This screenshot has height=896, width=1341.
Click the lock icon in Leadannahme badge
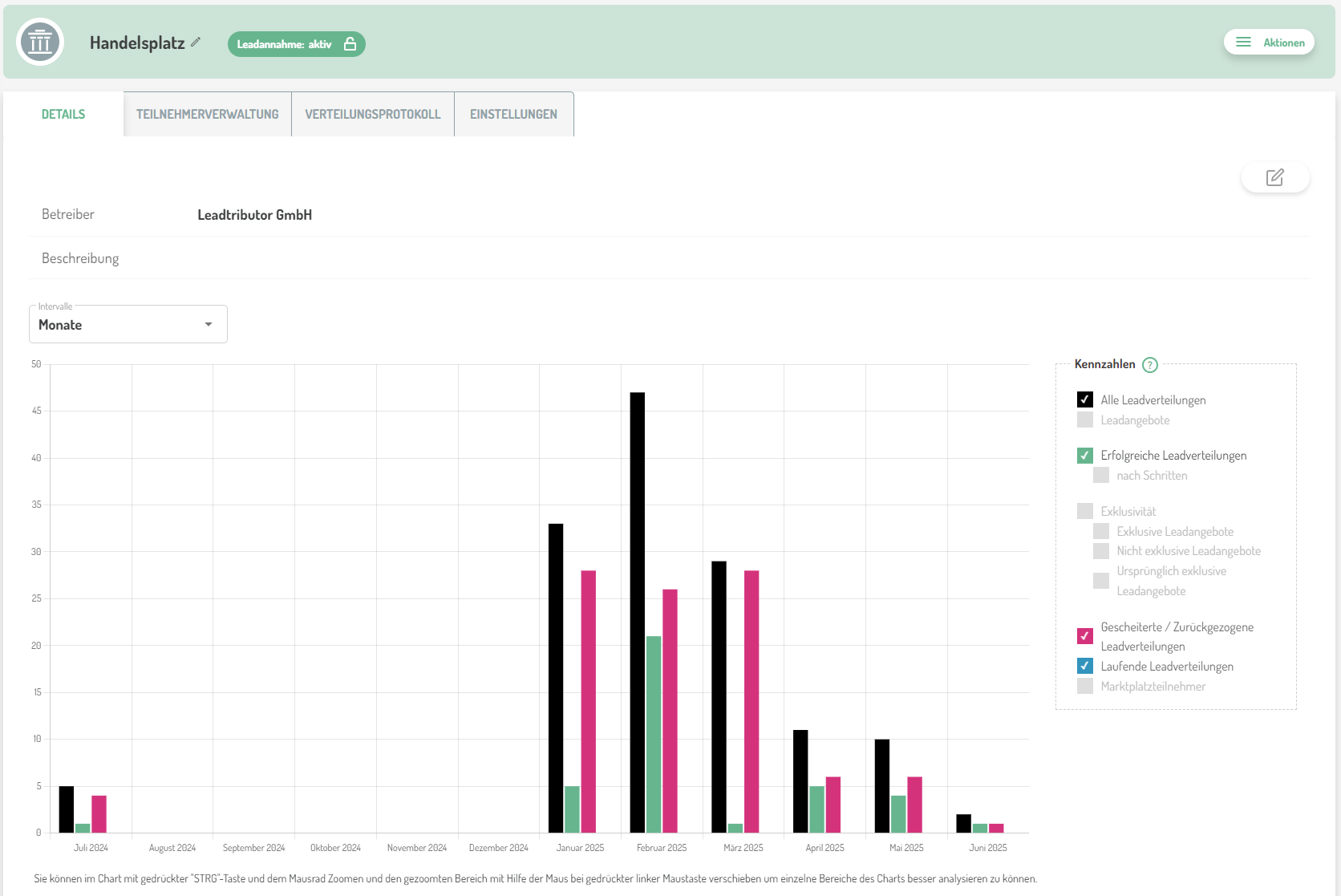pyautogui.click(x=350, y=44)
